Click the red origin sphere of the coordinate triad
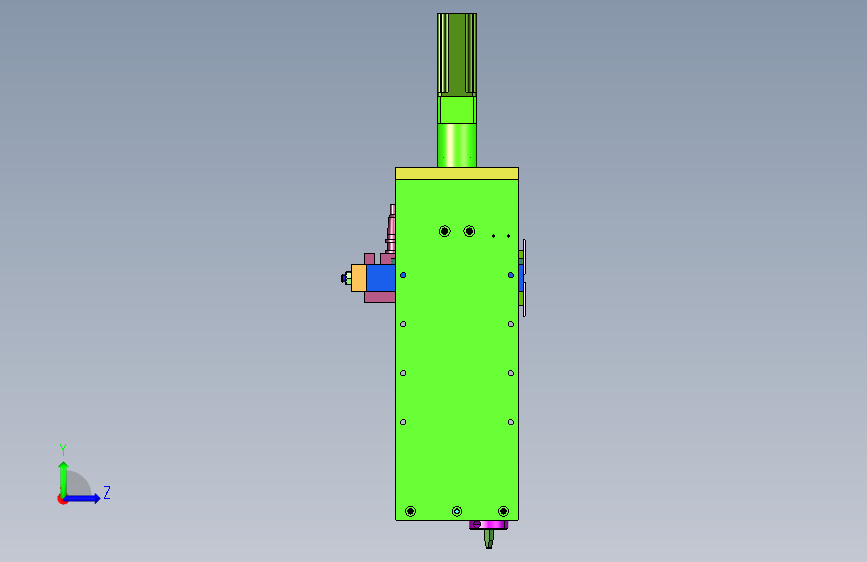Viewport: 867px width, 562px height. point(62,499)
